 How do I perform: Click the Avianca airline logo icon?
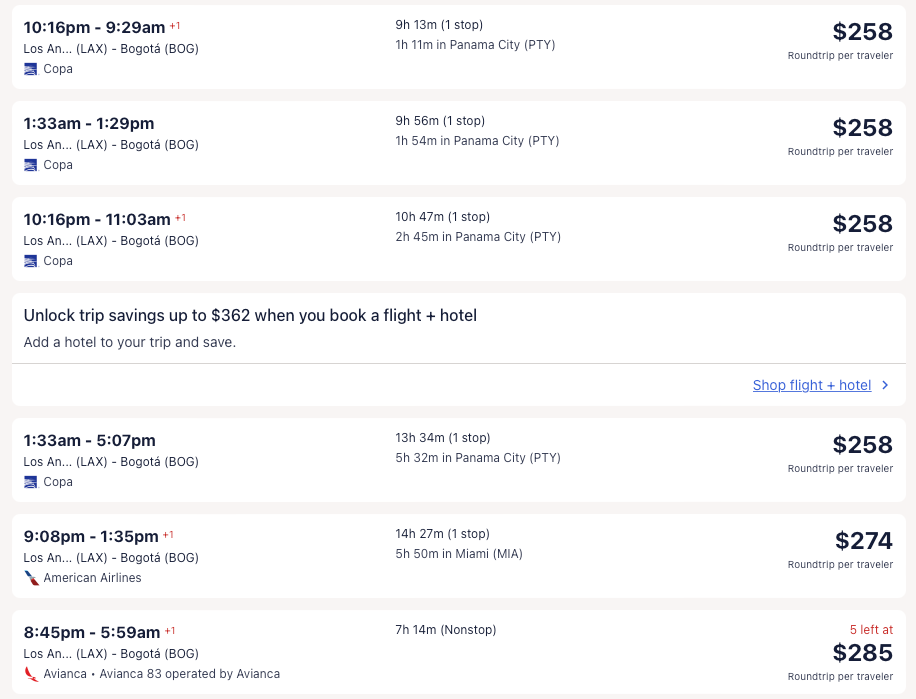32,674
